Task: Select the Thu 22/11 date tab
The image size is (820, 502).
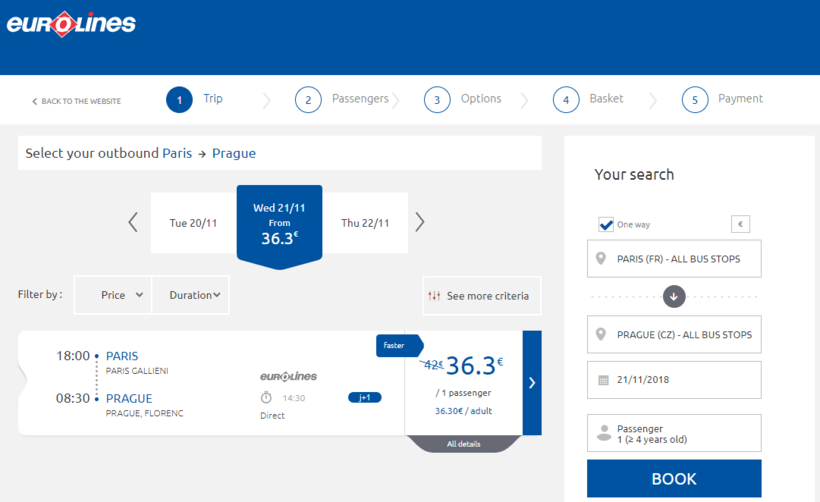Action: [365, 223]
